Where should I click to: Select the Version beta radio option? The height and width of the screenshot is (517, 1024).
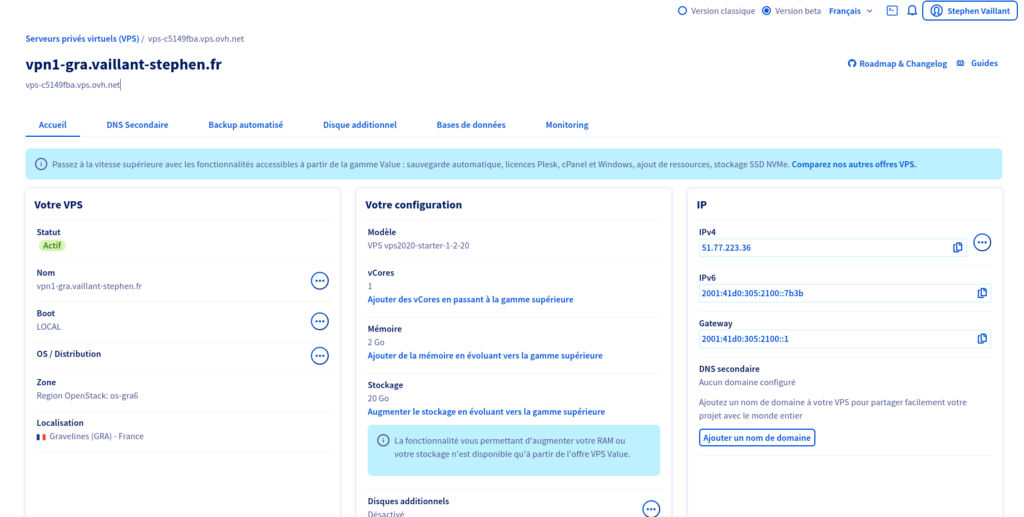pos(767,11)
